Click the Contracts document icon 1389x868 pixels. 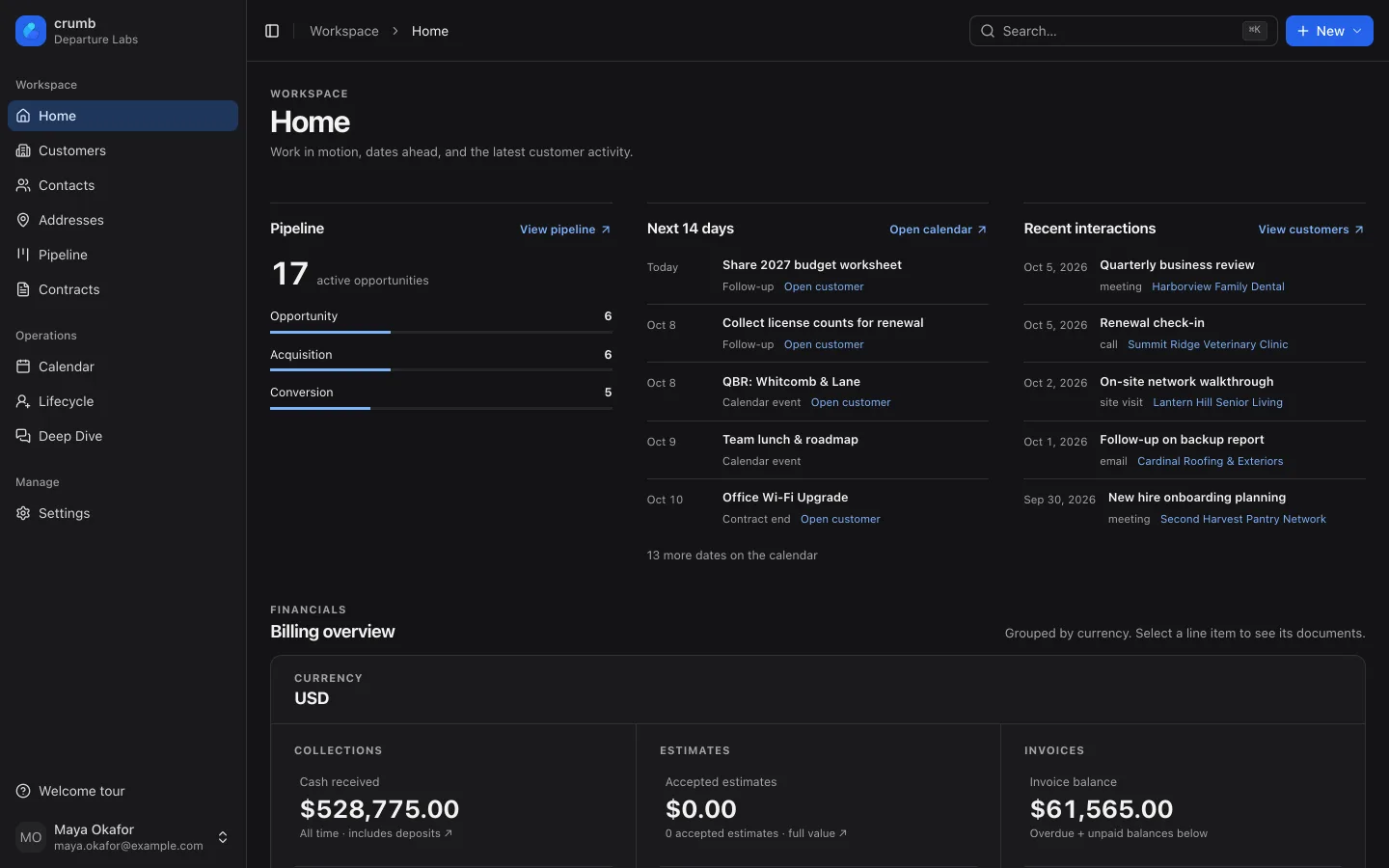[x=23, y=289]
